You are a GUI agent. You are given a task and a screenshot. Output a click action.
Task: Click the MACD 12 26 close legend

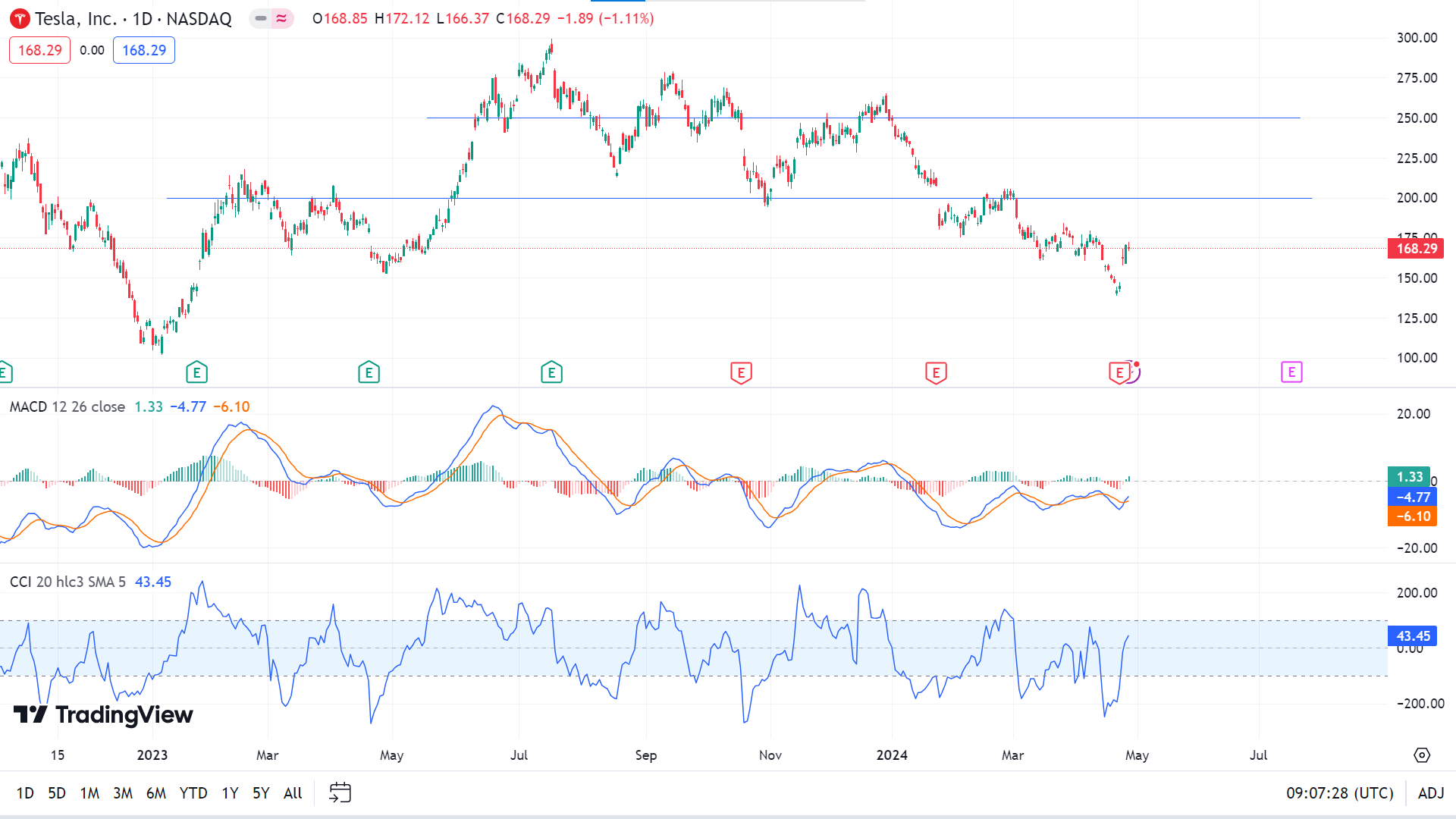click(x=67, y=406)
